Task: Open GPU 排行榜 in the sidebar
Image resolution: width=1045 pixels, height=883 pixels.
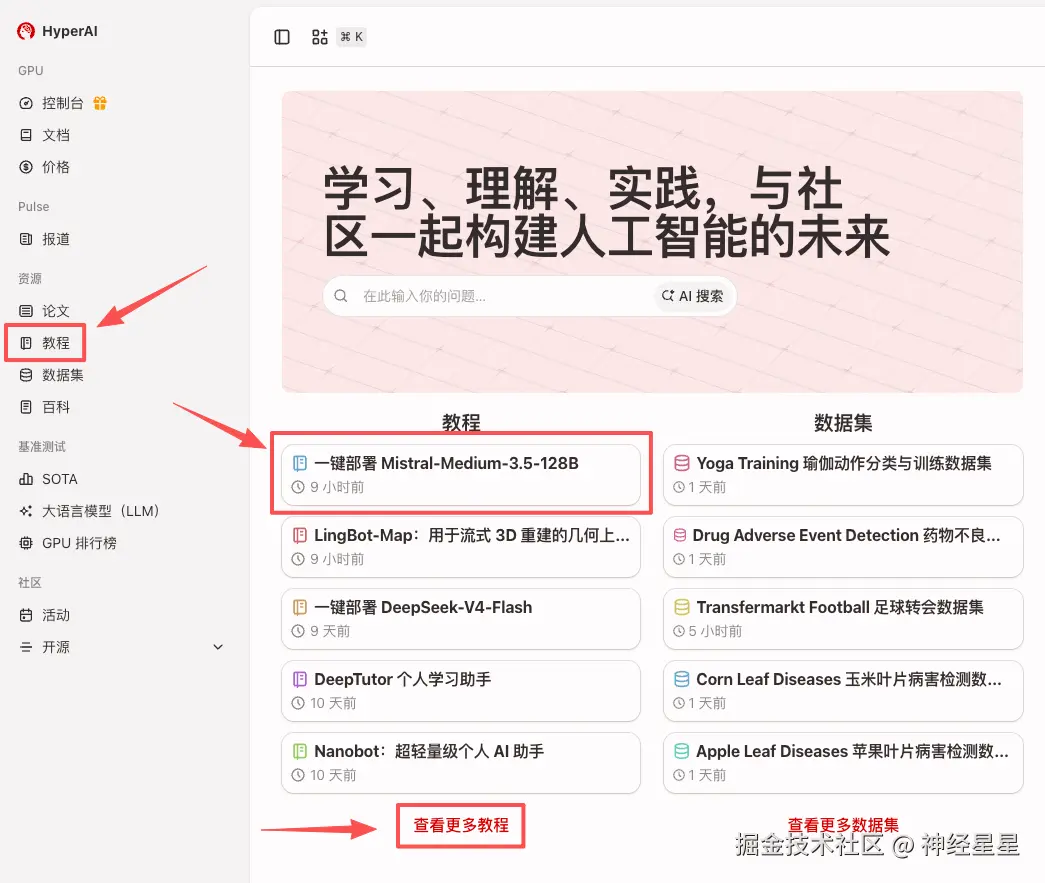Action: pyautogui.click(x=79, y=543)
